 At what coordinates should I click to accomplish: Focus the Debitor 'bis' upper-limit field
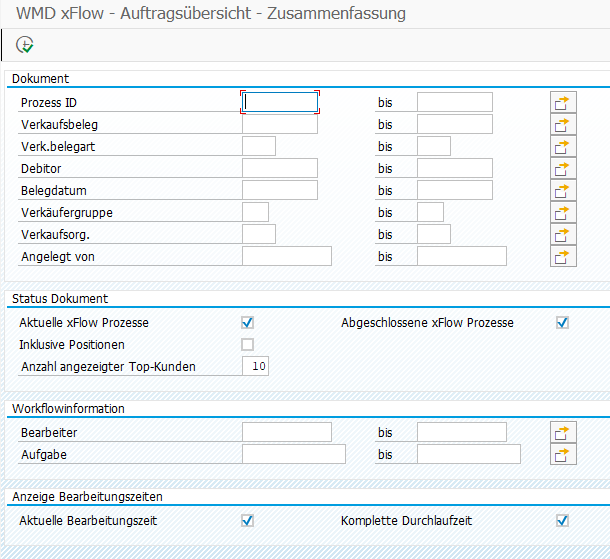coord(454,168)
